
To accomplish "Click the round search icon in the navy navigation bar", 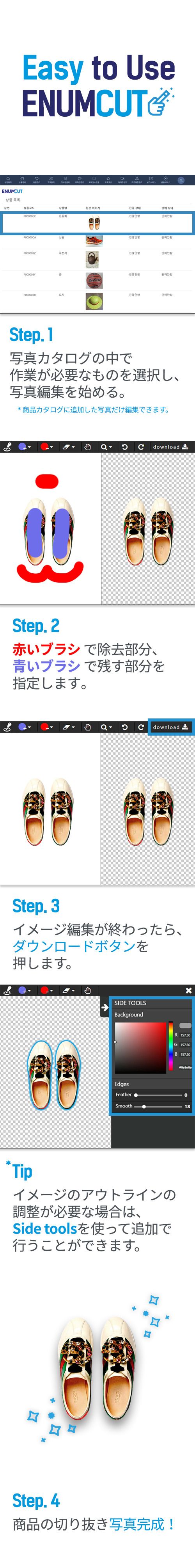I will pyautogui.click(x=181, y=180).
